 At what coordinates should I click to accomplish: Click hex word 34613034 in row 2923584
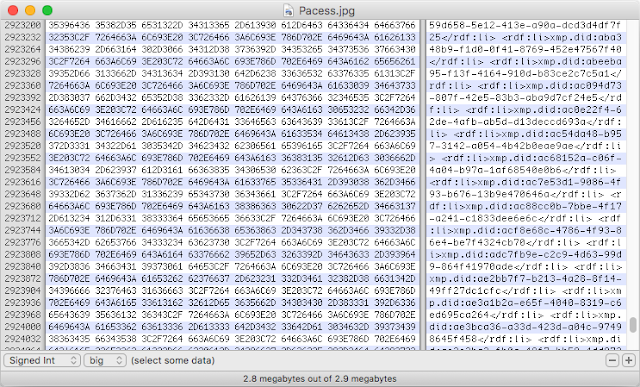(69, 170)
